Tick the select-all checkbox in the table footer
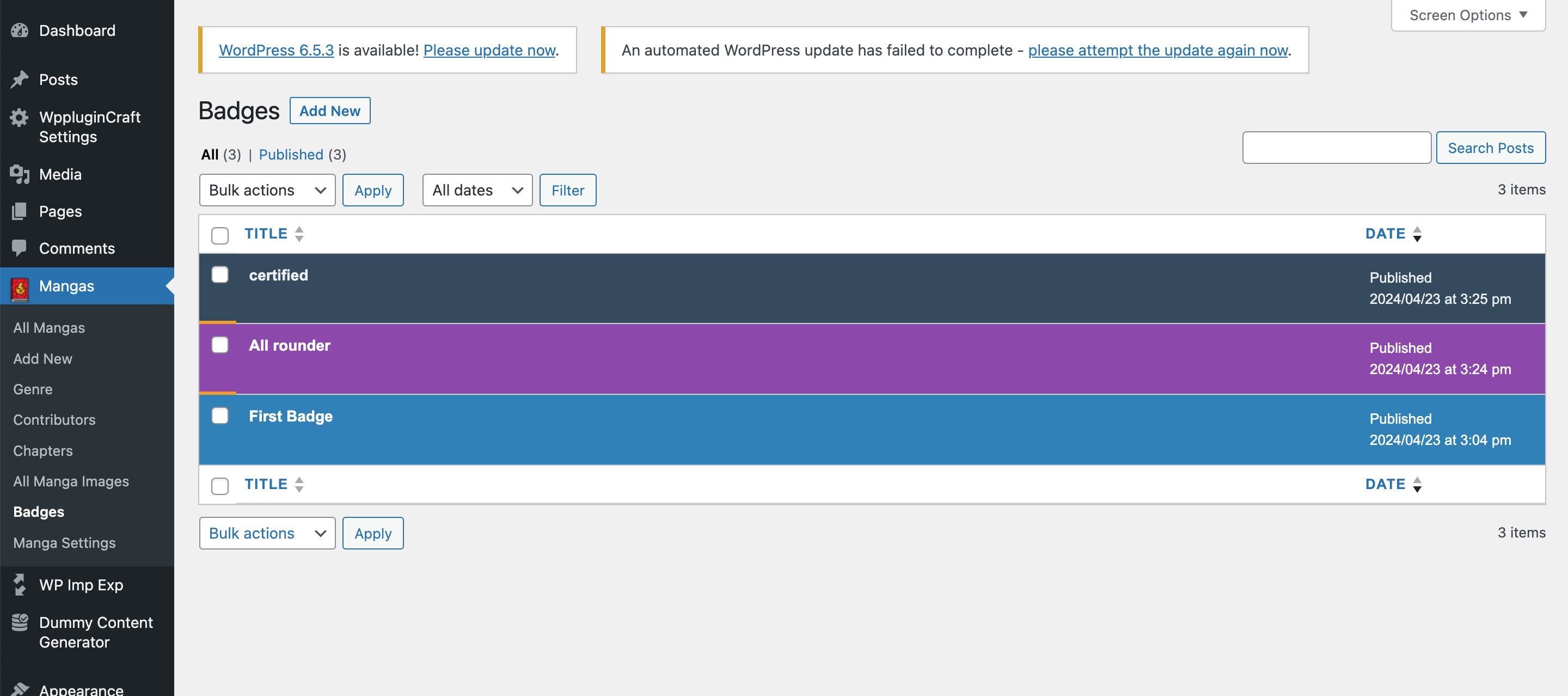 tap(220, 486)
